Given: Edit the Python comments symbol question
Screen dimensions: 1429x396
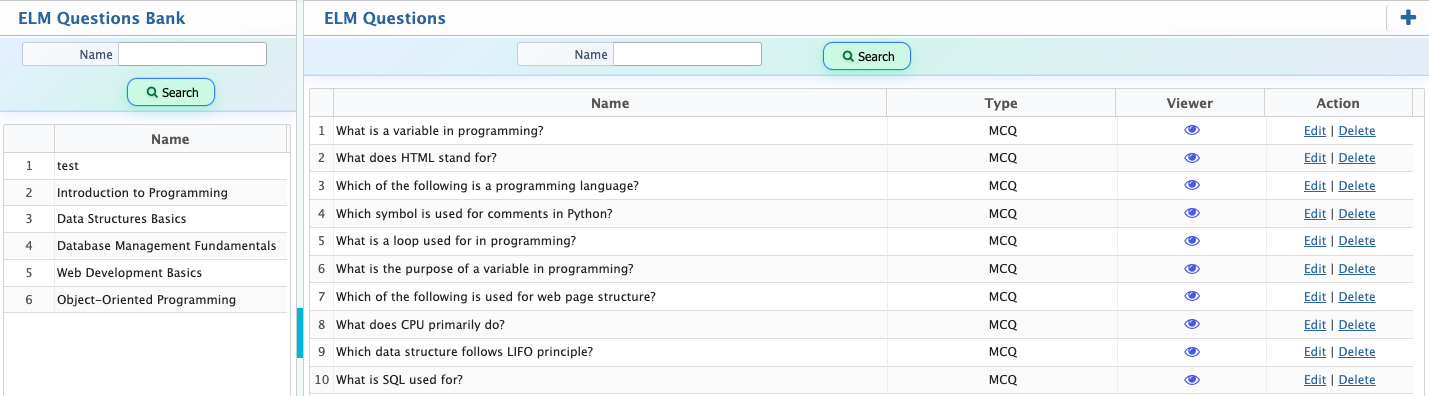Looking at the screenshot, I should point(1315,214).
